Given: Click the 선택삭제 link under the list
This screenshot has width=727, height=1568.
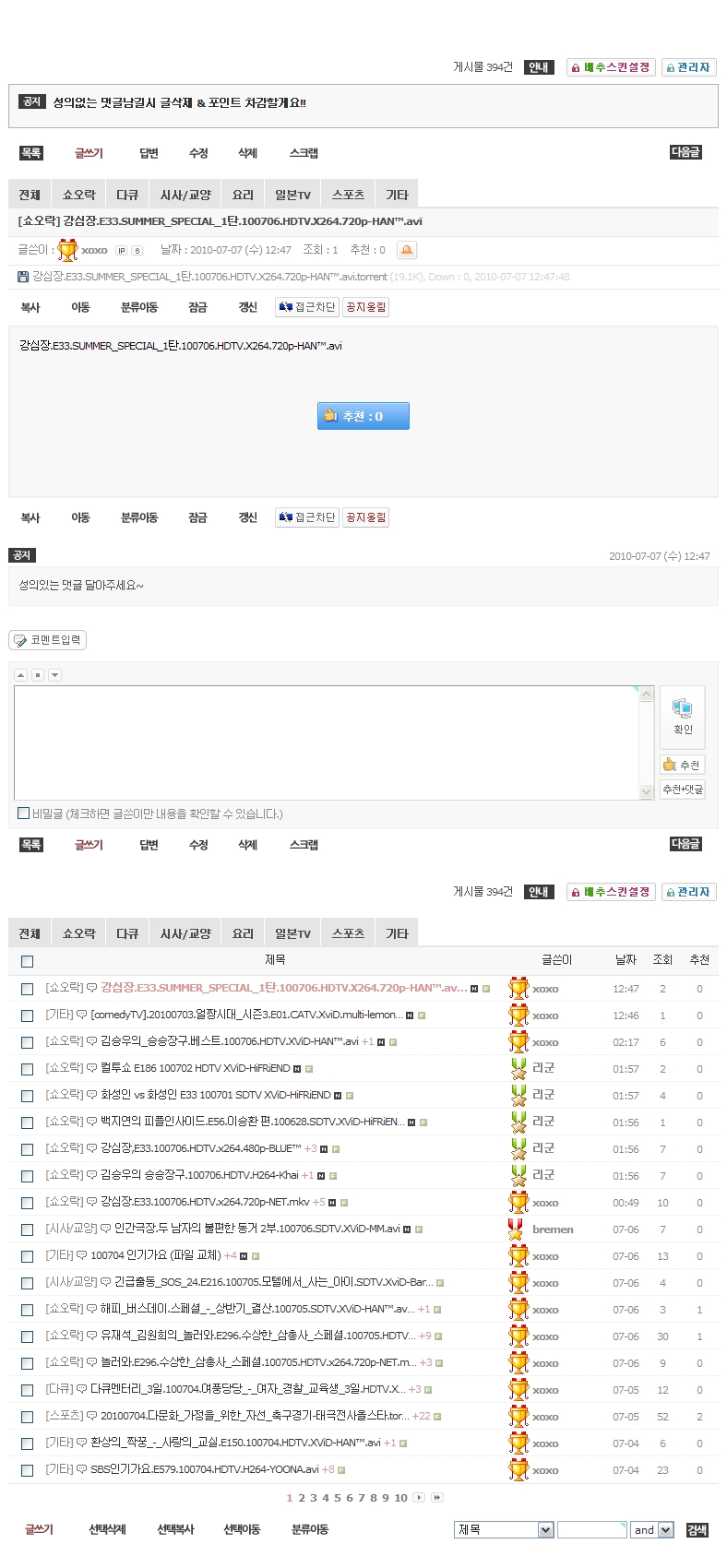Looking at the screenshot, I should coord(107,1529).
